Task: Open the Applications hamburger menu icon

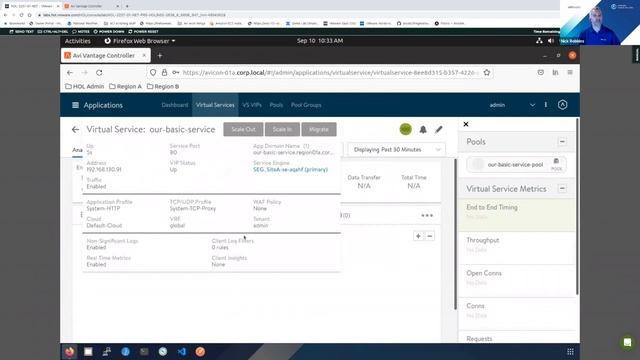Action: coord(76,105)
